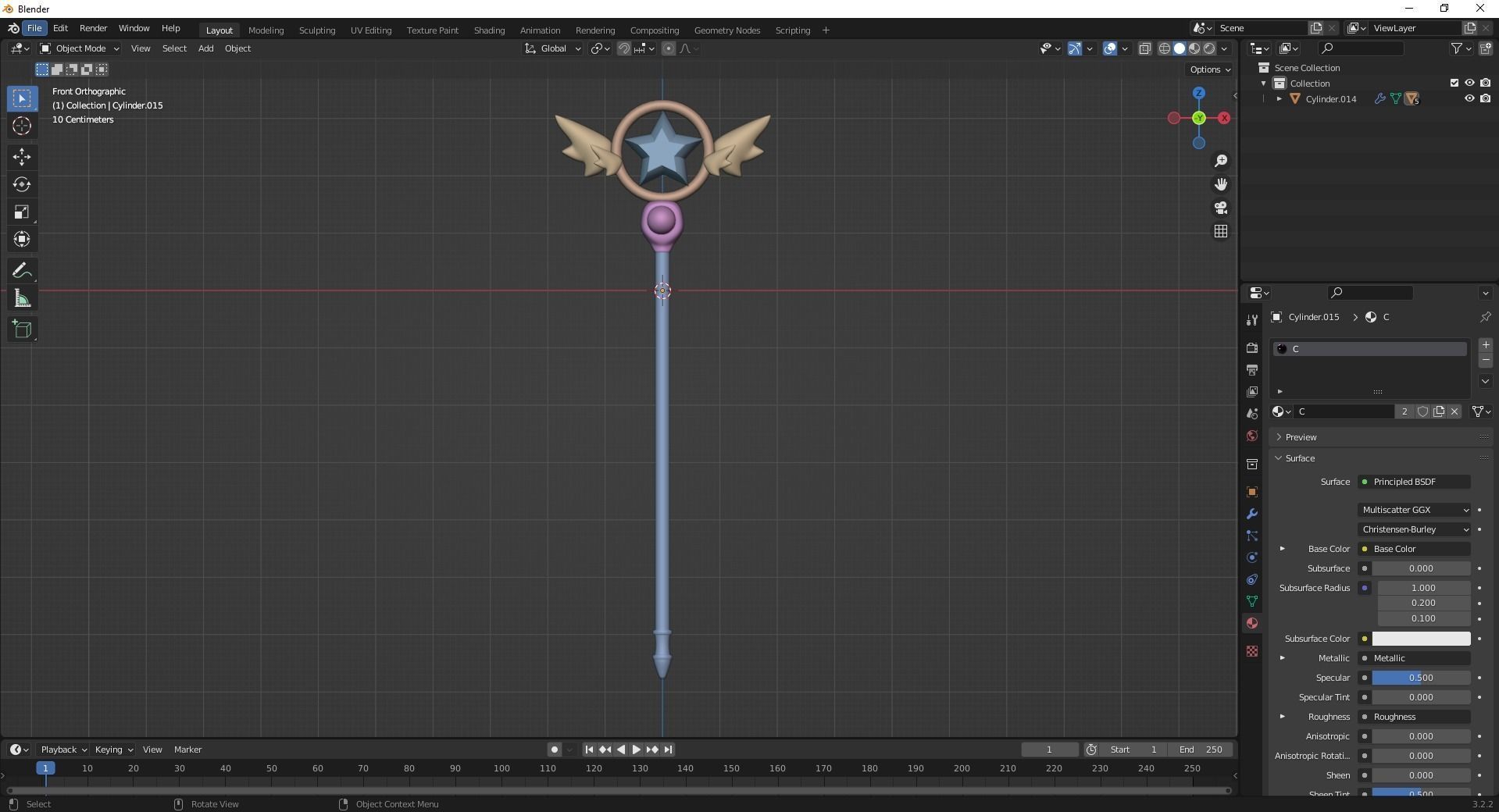The height and width of the screenshot is (812, 1499).
Task: Open the viewport Add menu
Action: coord(205,48)
